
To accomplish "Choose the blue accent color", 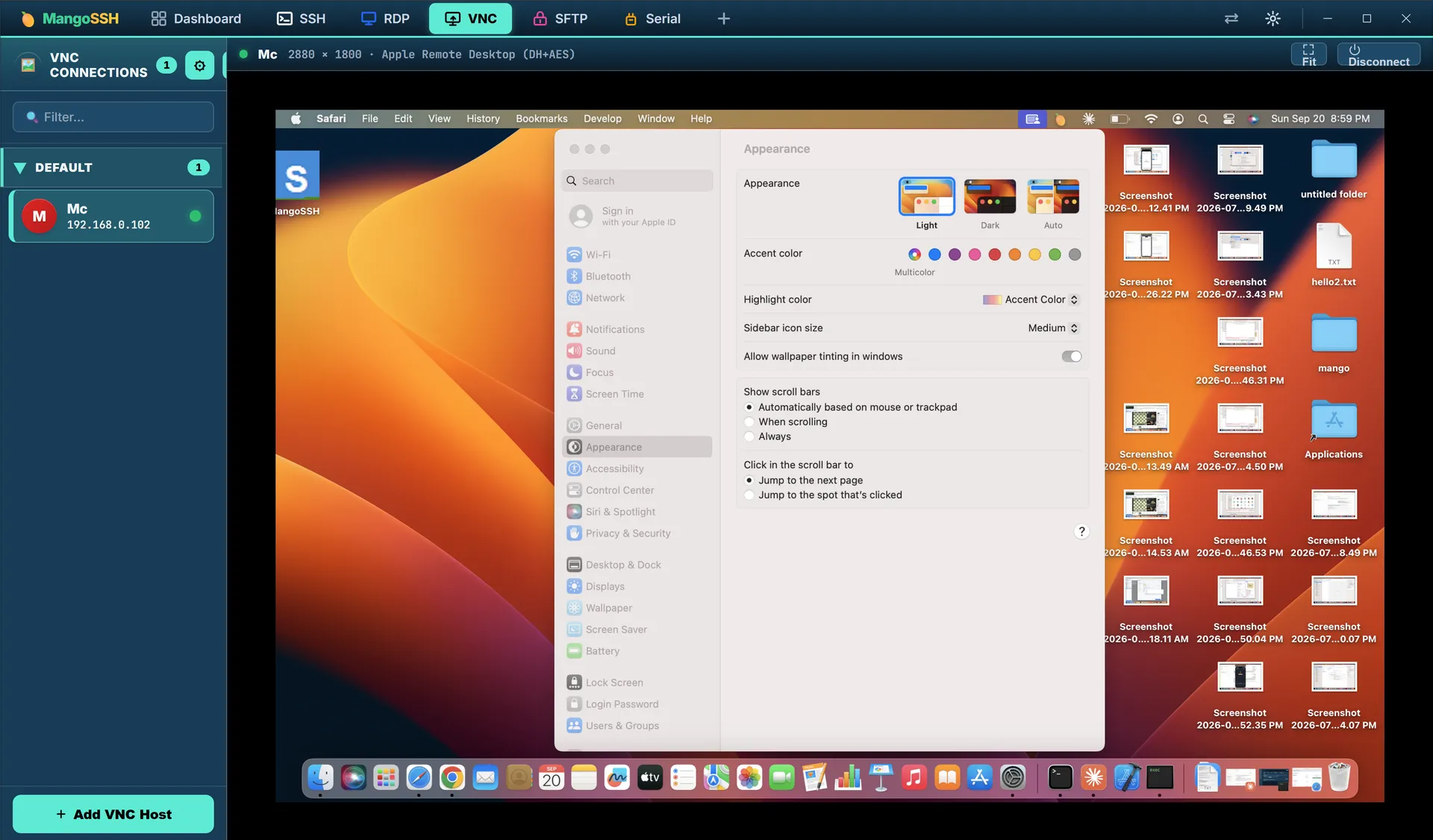I will (x=934, y=254).
